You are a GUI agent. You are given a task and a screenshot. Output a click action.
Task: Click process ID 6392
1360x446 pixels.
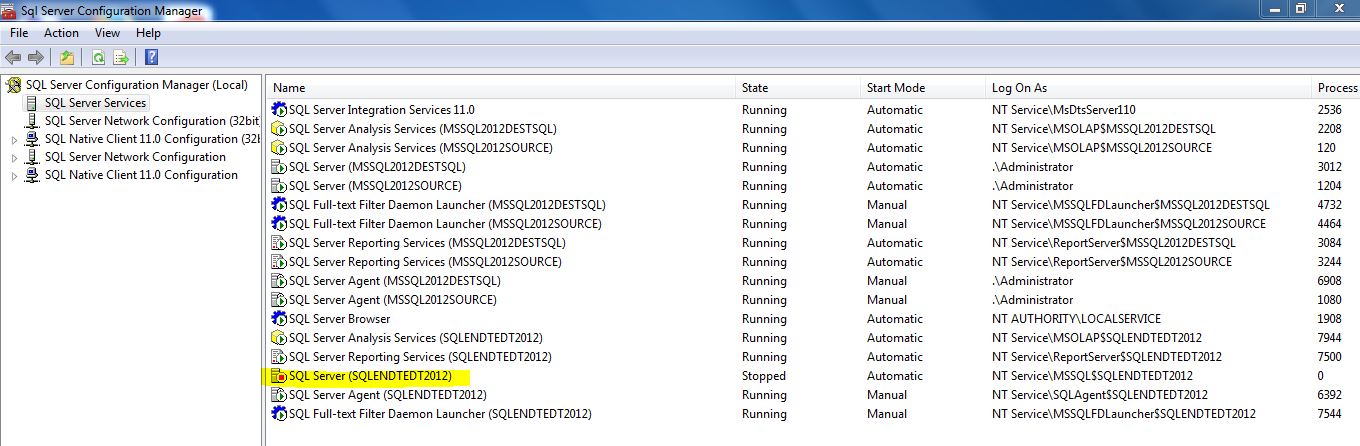(x=1329, y=395)
